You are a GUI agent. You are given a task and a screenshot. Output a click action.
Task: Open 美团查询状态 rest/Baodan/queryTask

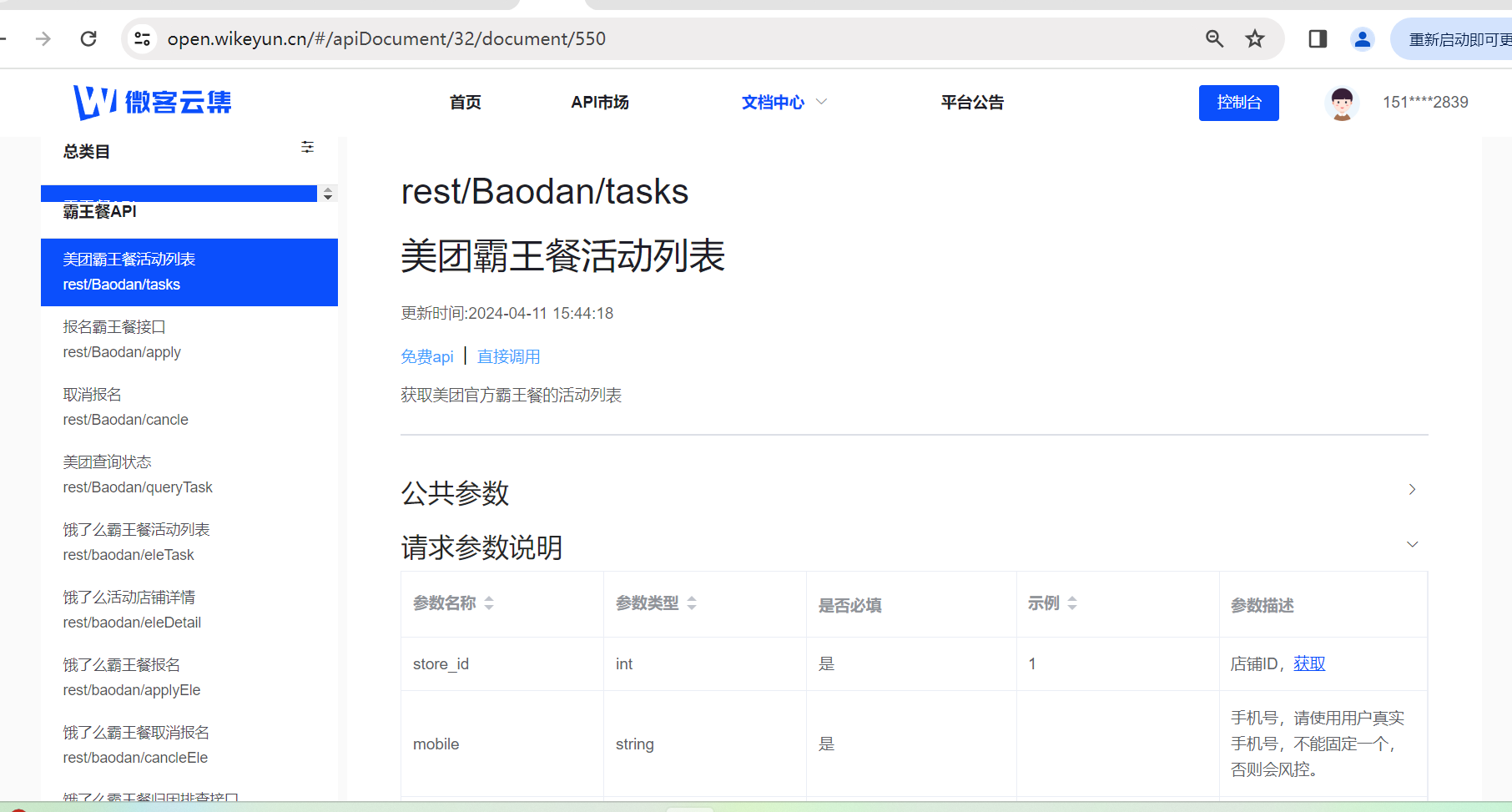(189, 475)
